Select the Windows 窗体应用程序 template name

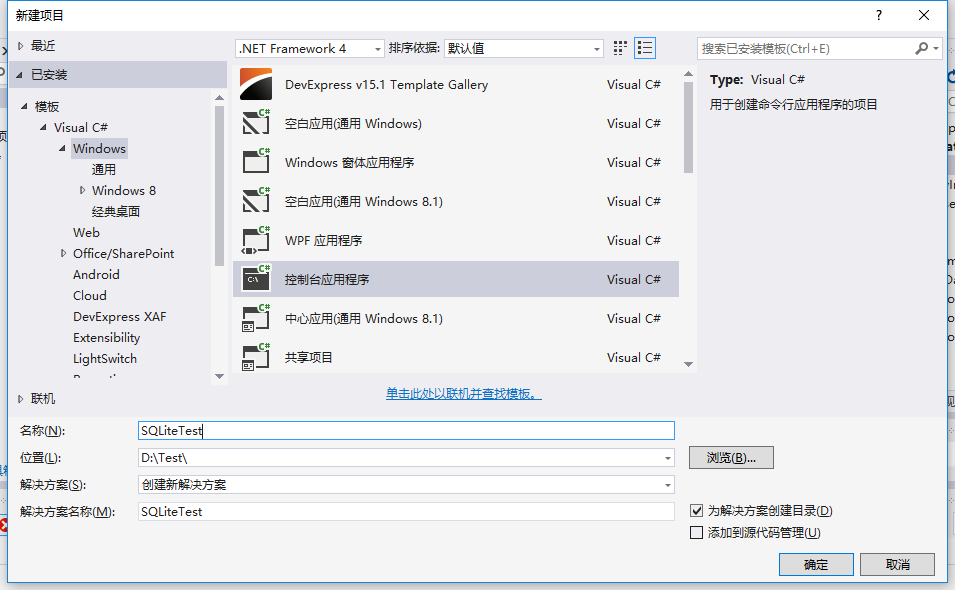coord(350,163)
